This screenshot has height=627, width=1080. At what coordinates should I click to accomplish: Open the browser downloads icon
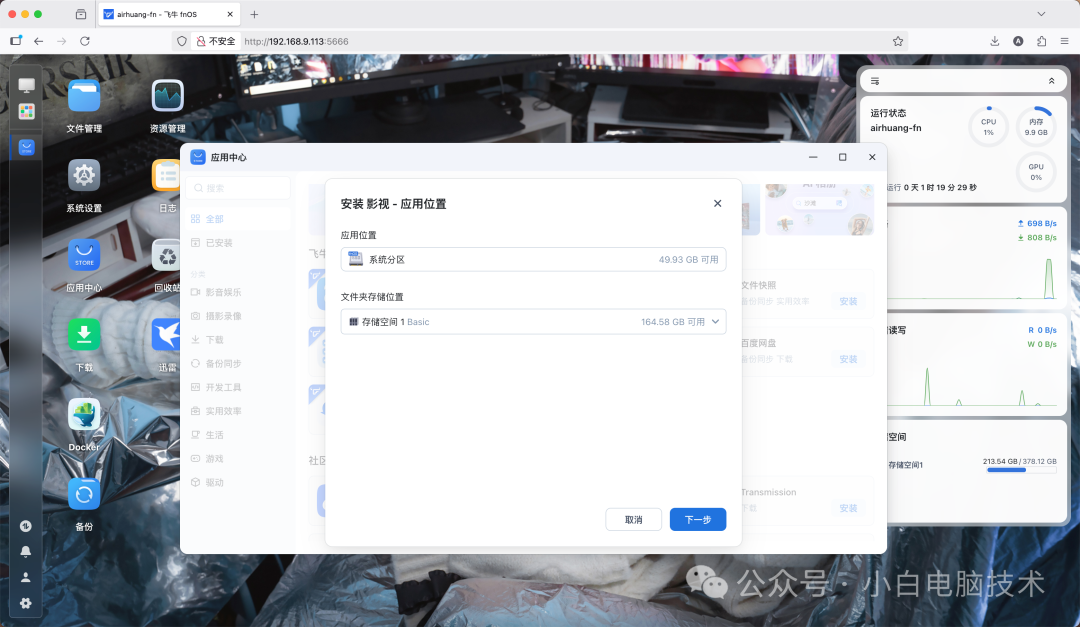(995, 41)
